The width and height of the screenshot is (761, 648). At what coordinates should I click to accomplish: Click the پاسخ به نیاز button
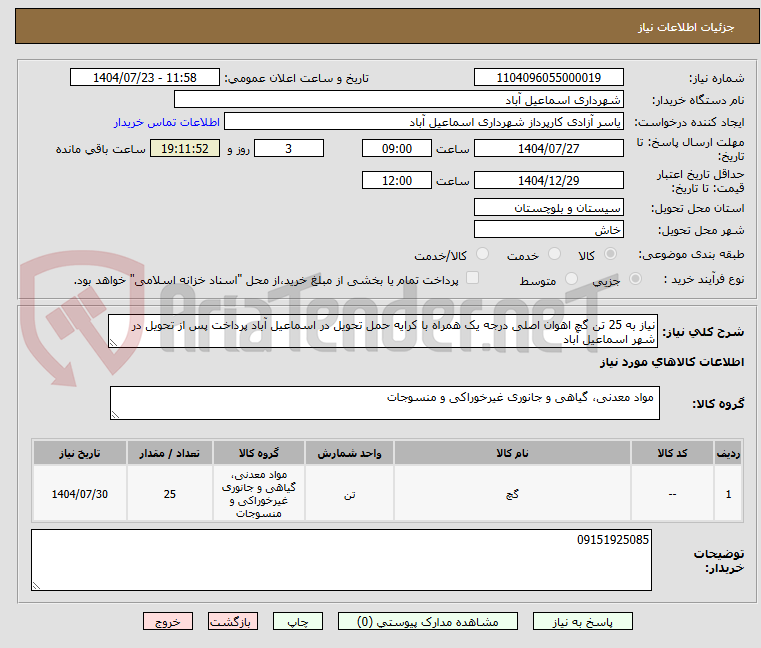pyautogui.click(x=582, y=621)
